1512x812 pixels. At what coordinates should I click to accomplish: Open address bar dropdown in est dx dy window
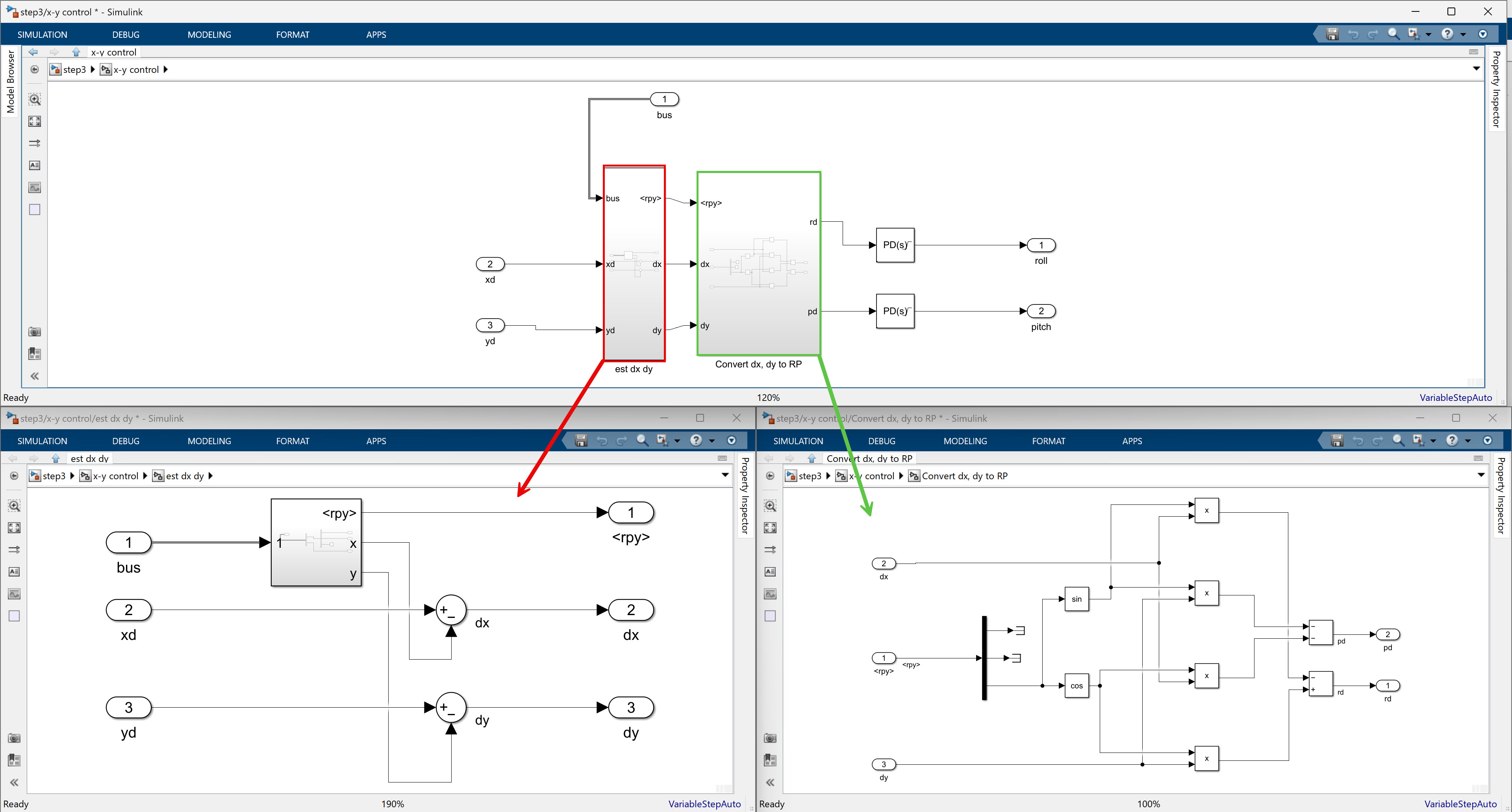tap(725, 475)
